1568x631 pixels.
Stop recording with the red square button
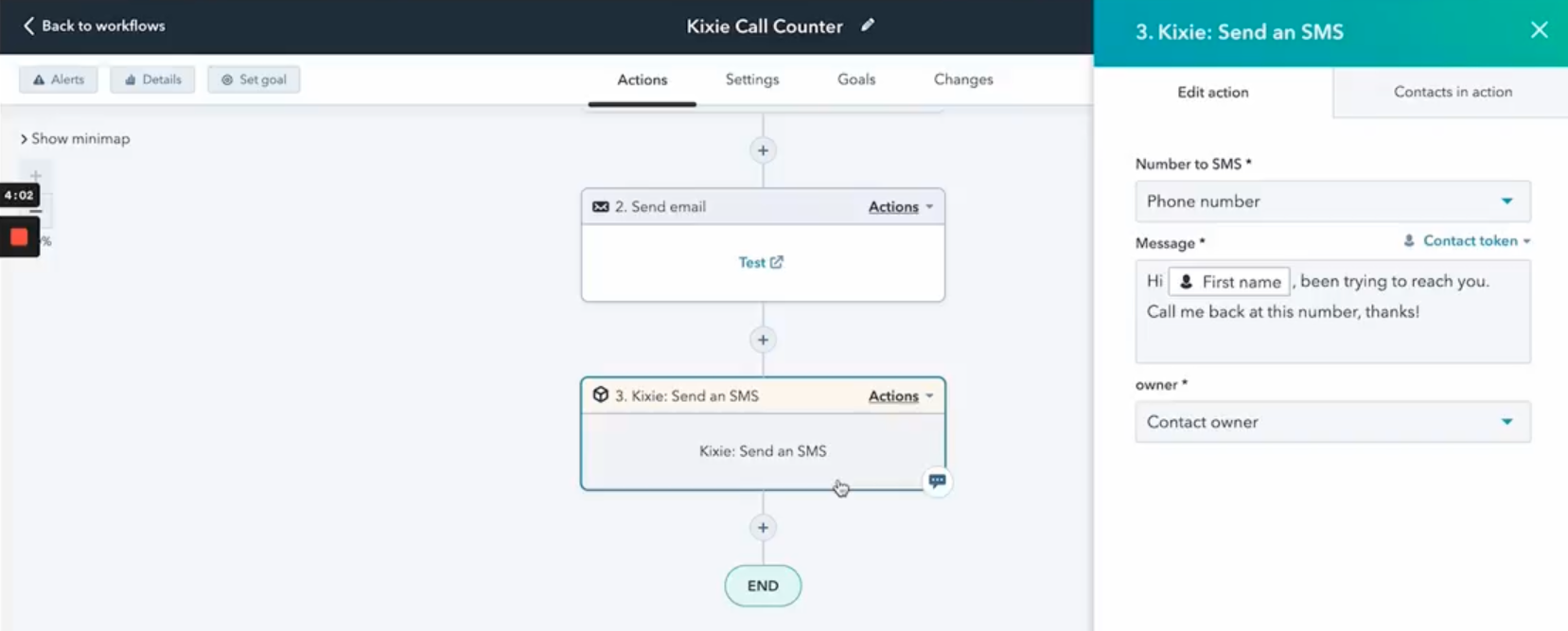(19, 237)
